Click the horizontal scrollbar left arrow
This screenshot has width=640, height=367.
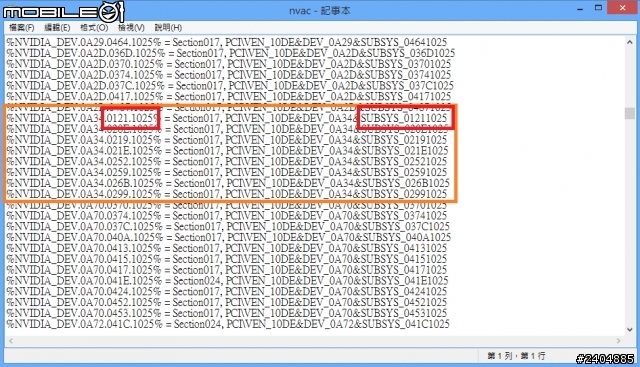11,340
